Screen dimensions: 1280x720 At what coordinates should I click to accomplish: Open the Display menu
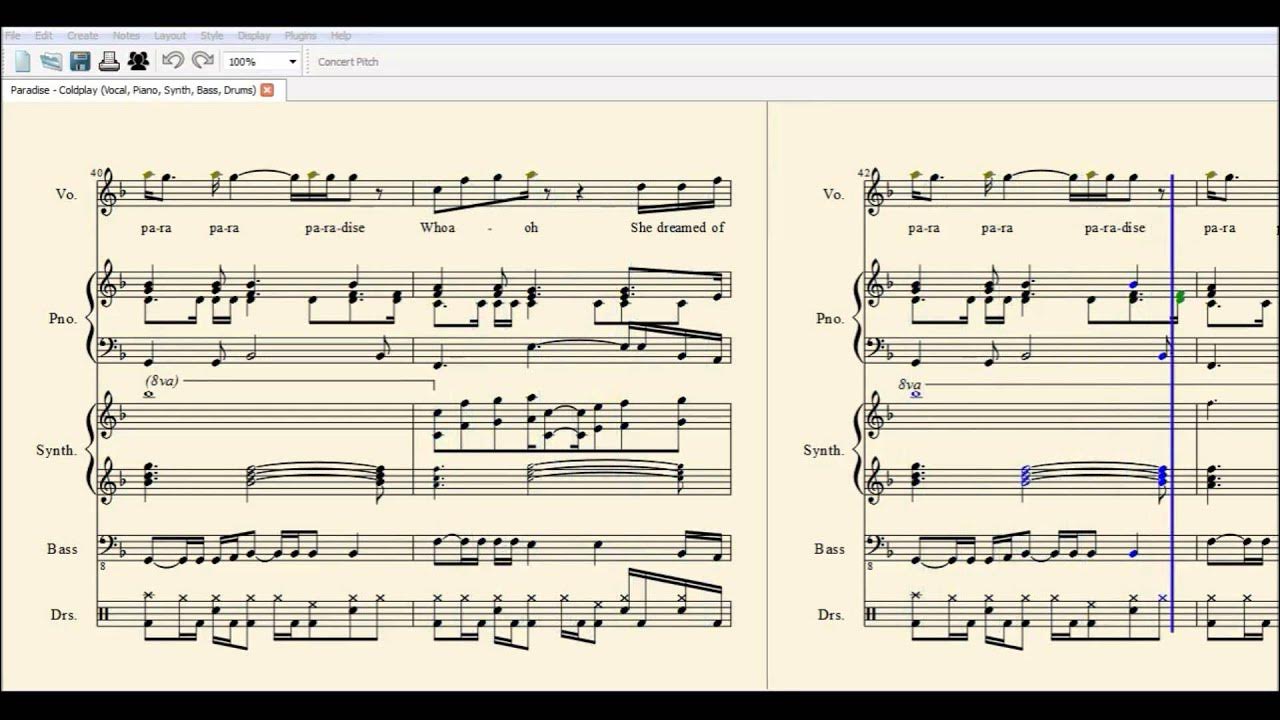(x=254, y=36)
